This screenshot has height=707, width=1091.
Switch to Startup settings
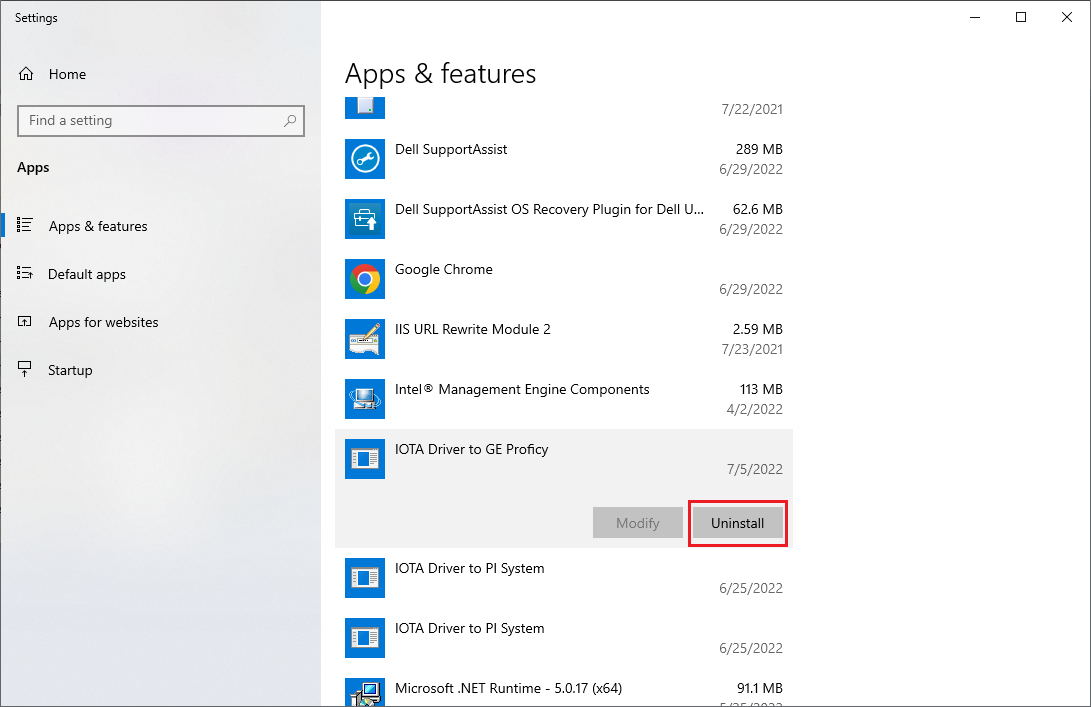pos(70,370)
